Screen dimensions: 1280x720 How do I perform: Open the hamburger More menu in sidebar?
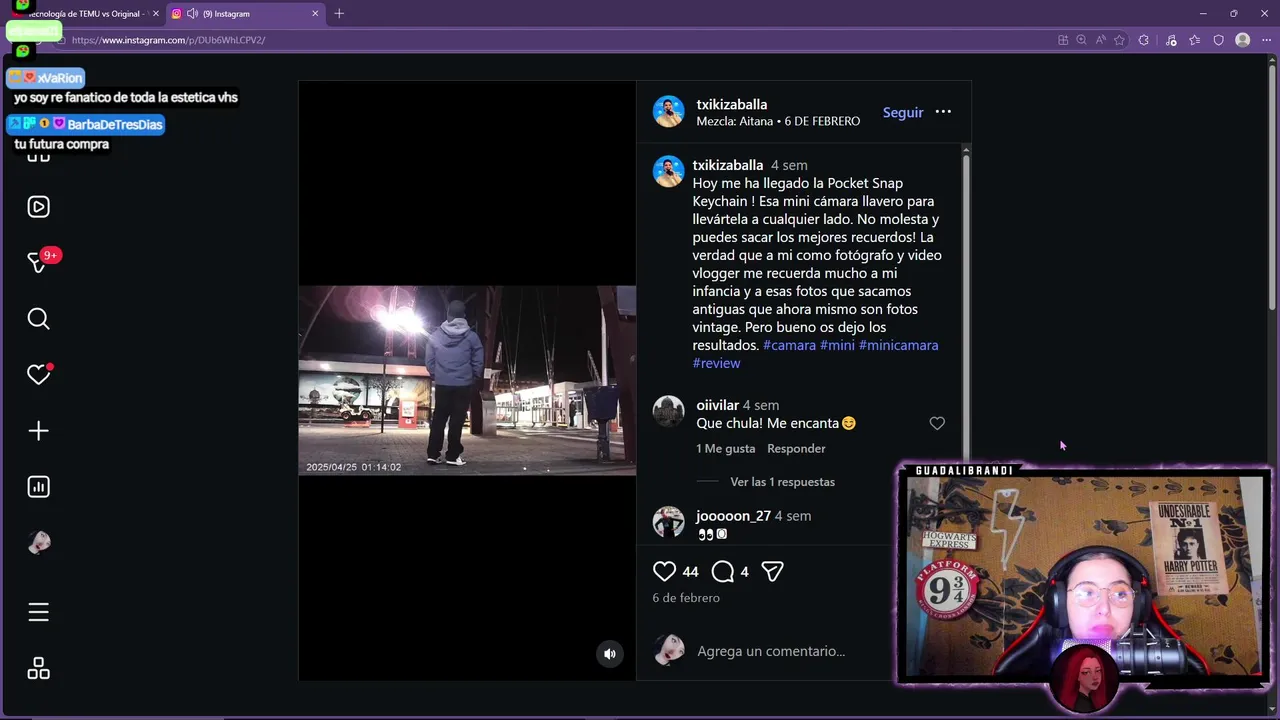click(38, 612)
